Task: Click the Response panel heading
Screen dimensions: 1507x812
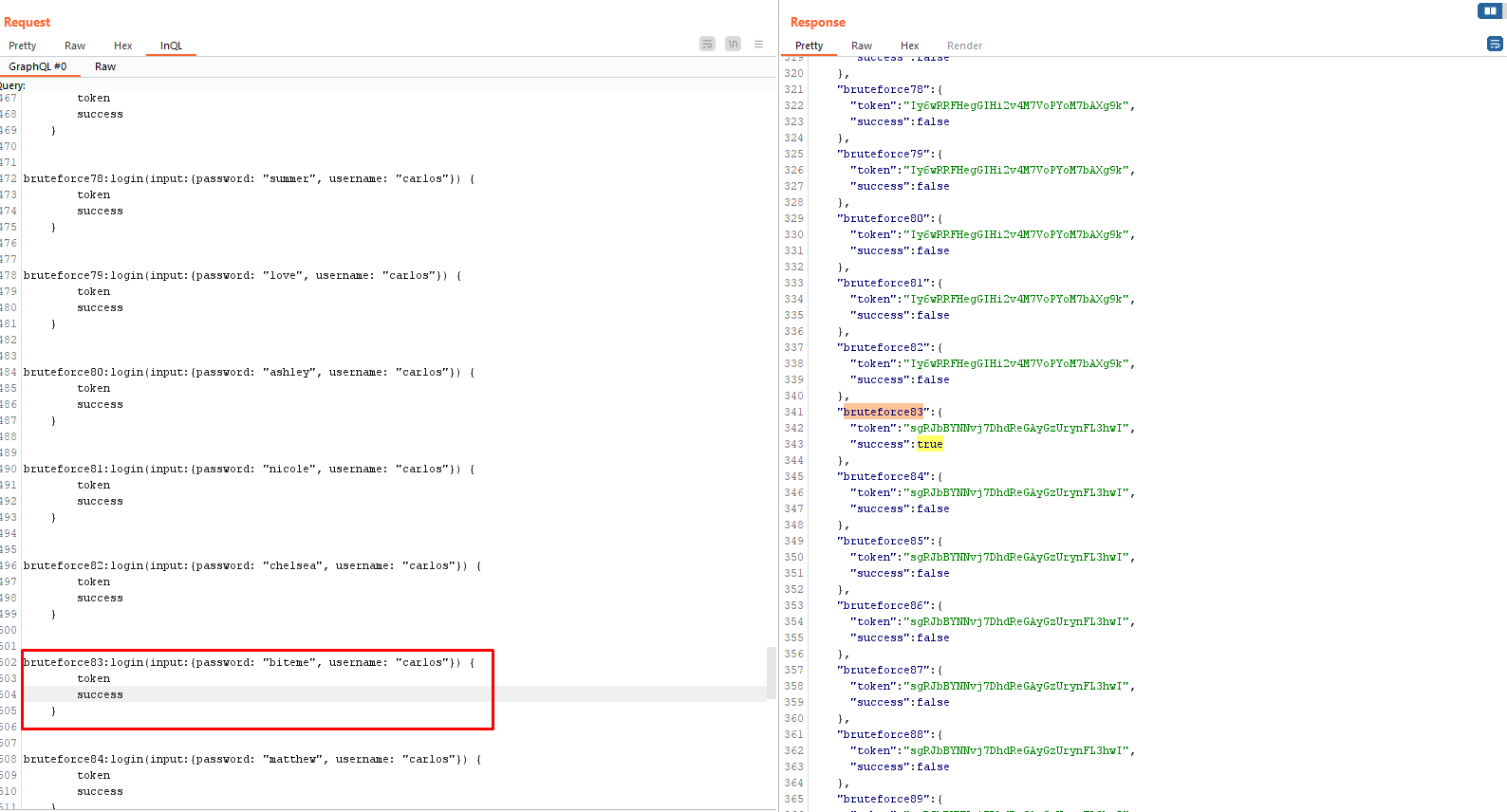Action: pyautogui.click(x=818, y=22)
